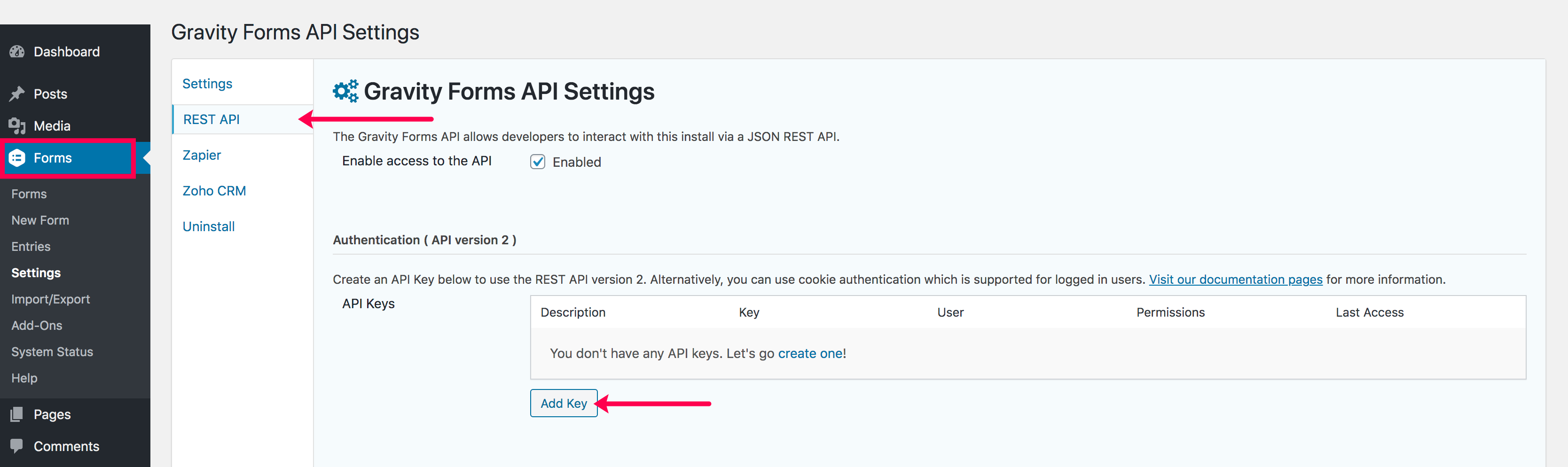Go to the Uninstall tab
The height and width of the screenshot is (467, 1568).
click(x=208, y=227)
